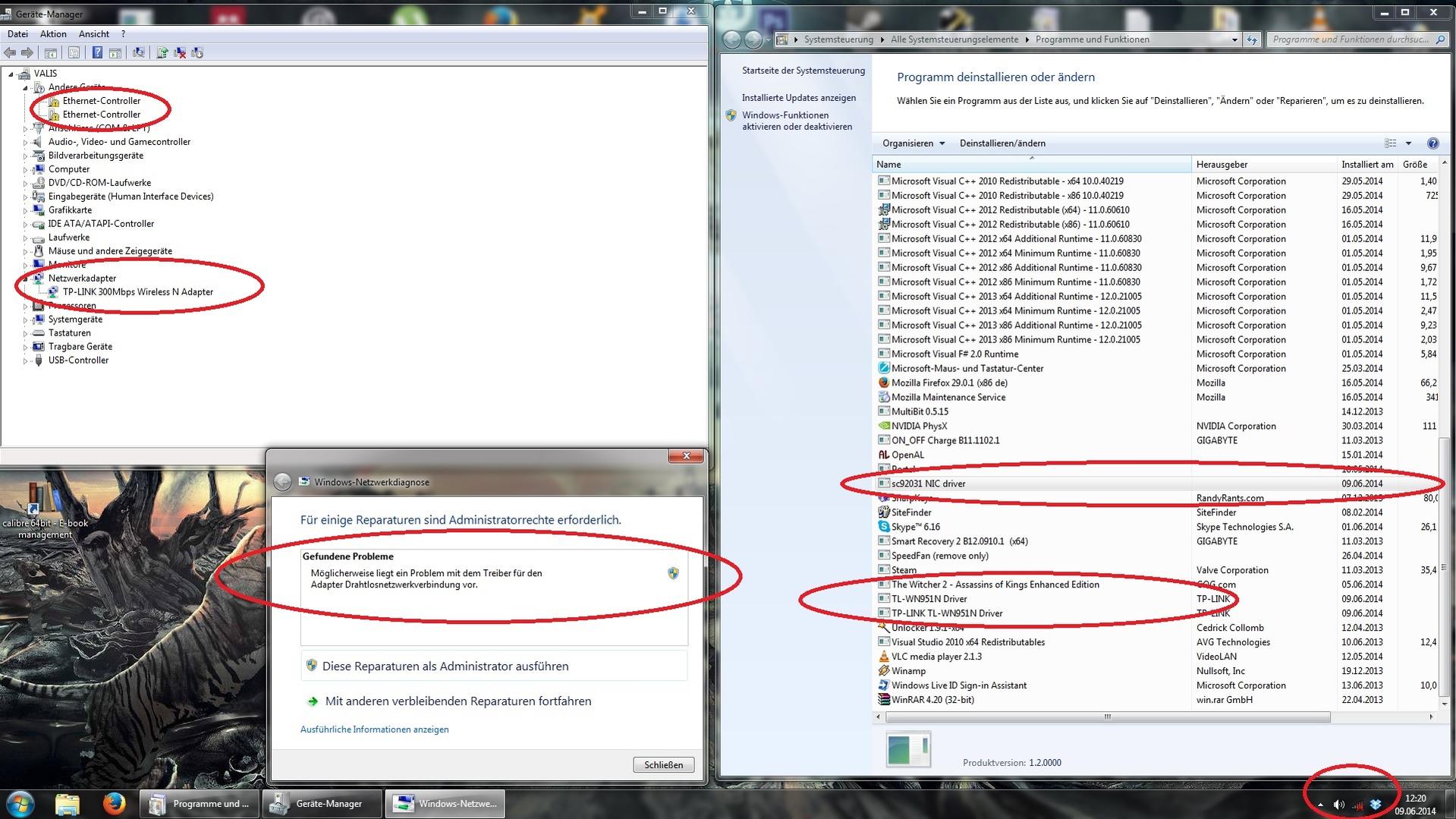Click the uninstall device icon with red X
The image size is (1456, 819).
[x=180, y=52]
